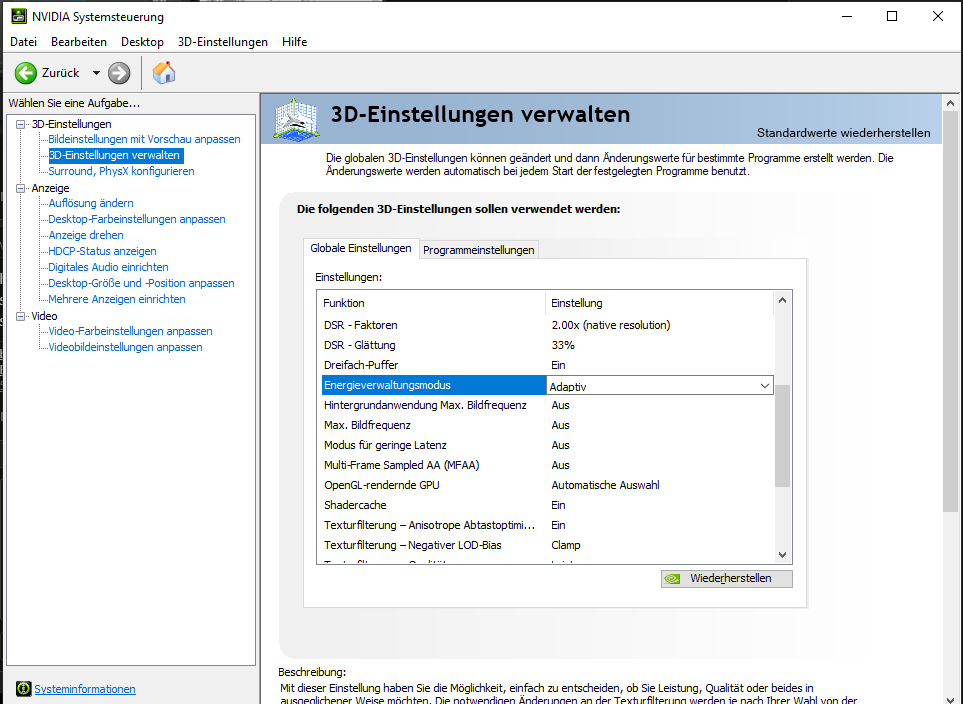Click settings list scrollbar down arrow
The width and height of the screenshot is (963, 704).
click(782, 554)
